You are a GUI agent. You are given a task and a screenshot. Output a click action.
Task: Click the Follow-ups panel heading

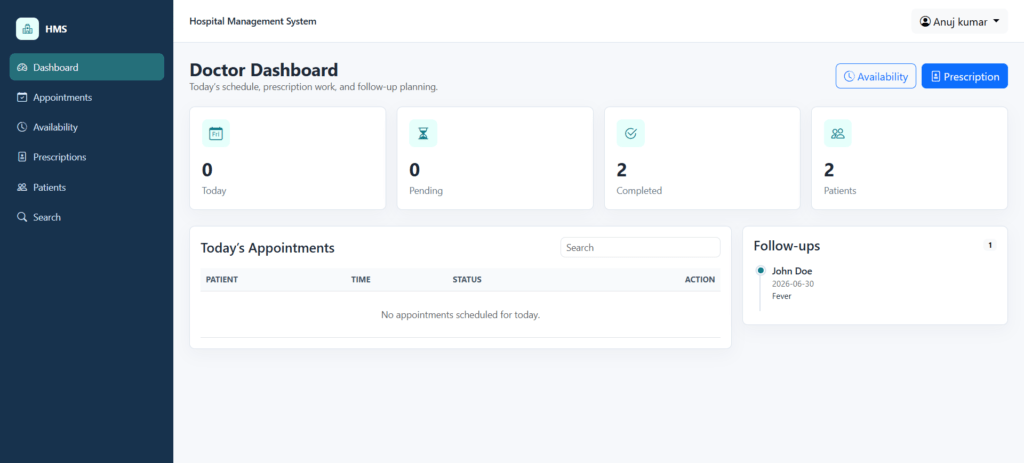tap(787, 246)
